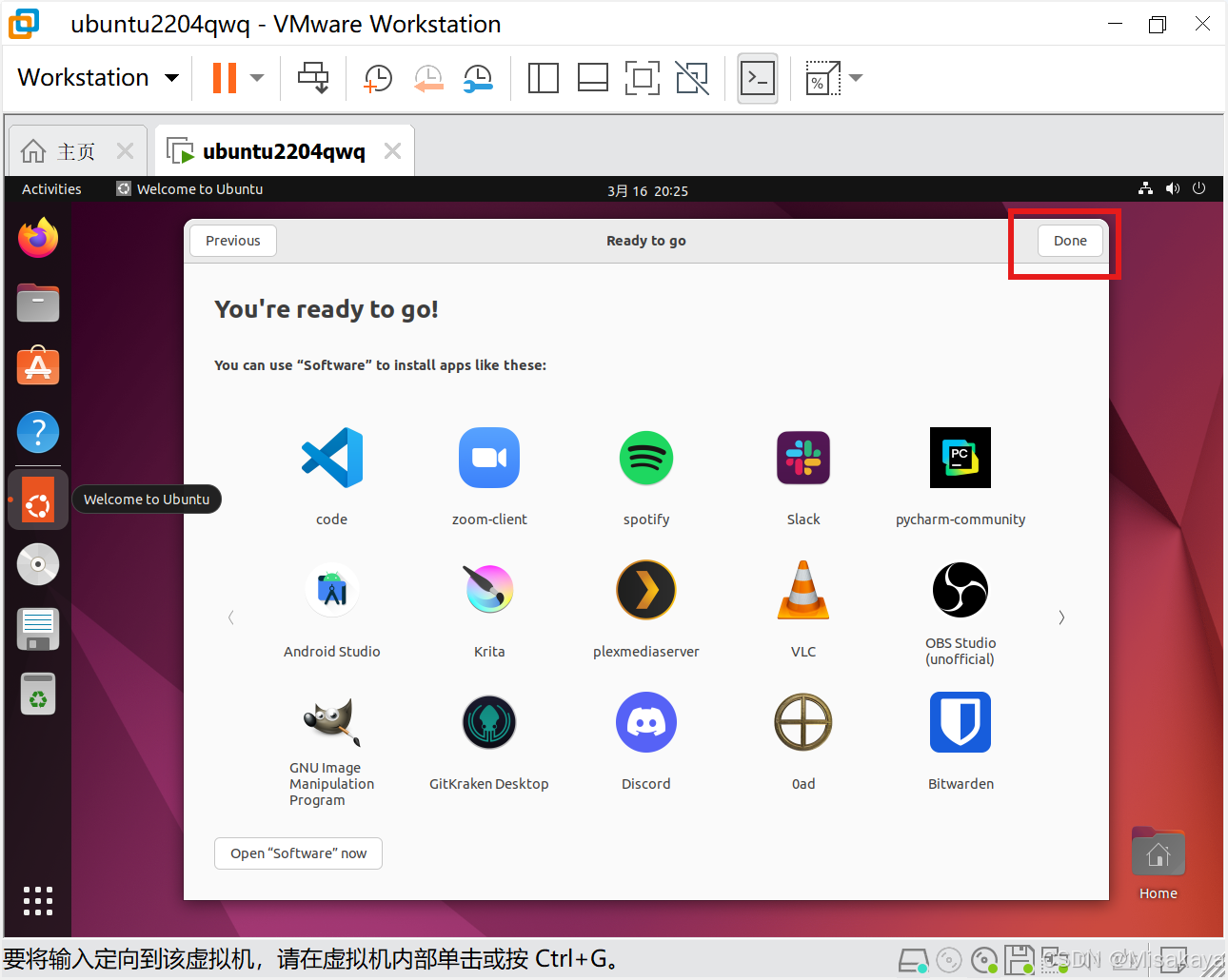1228x980 pixels.
Task: Open Files from the Ubuntu dock
Action: (38, 303)
